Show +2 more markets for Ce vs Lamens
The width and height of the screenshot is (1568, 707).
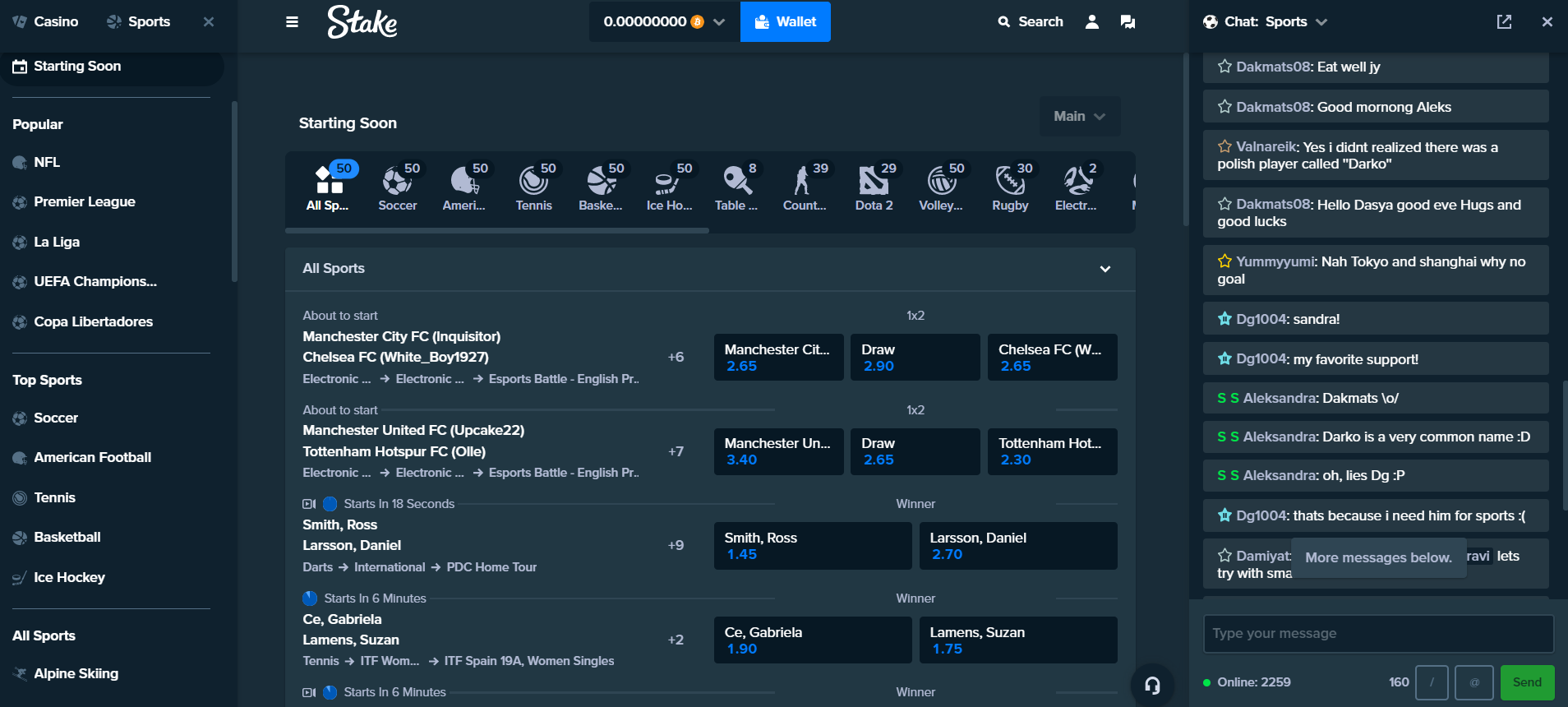(x=676, y=640)
